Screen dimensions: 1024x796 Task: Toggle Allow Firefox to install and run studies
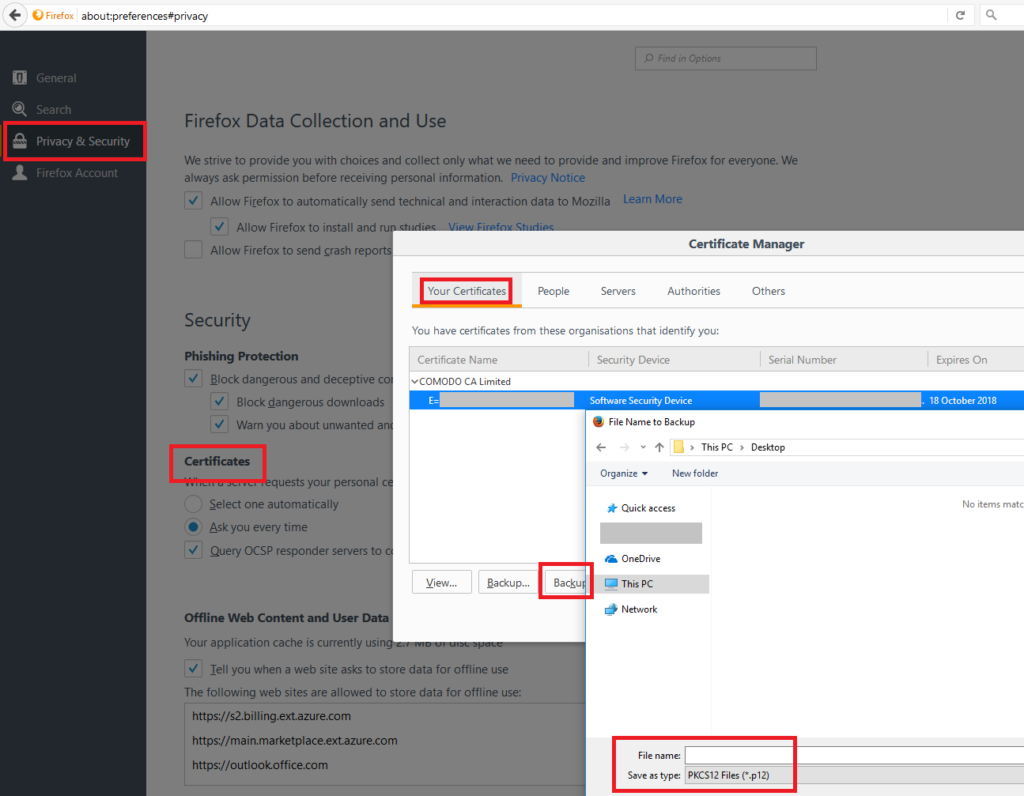[219, 227]
